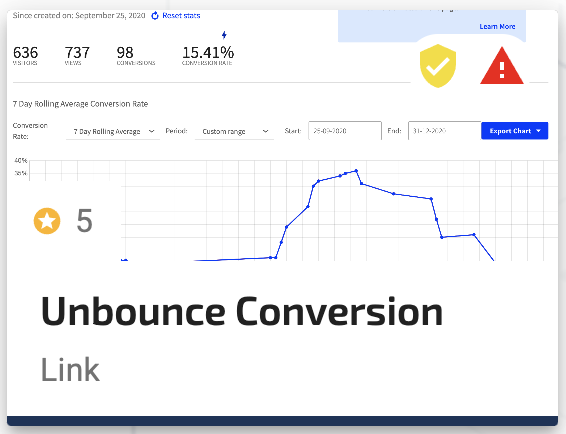Click the orange star rating icon
This screenshot has width=566, height=434.
[47, 221]
